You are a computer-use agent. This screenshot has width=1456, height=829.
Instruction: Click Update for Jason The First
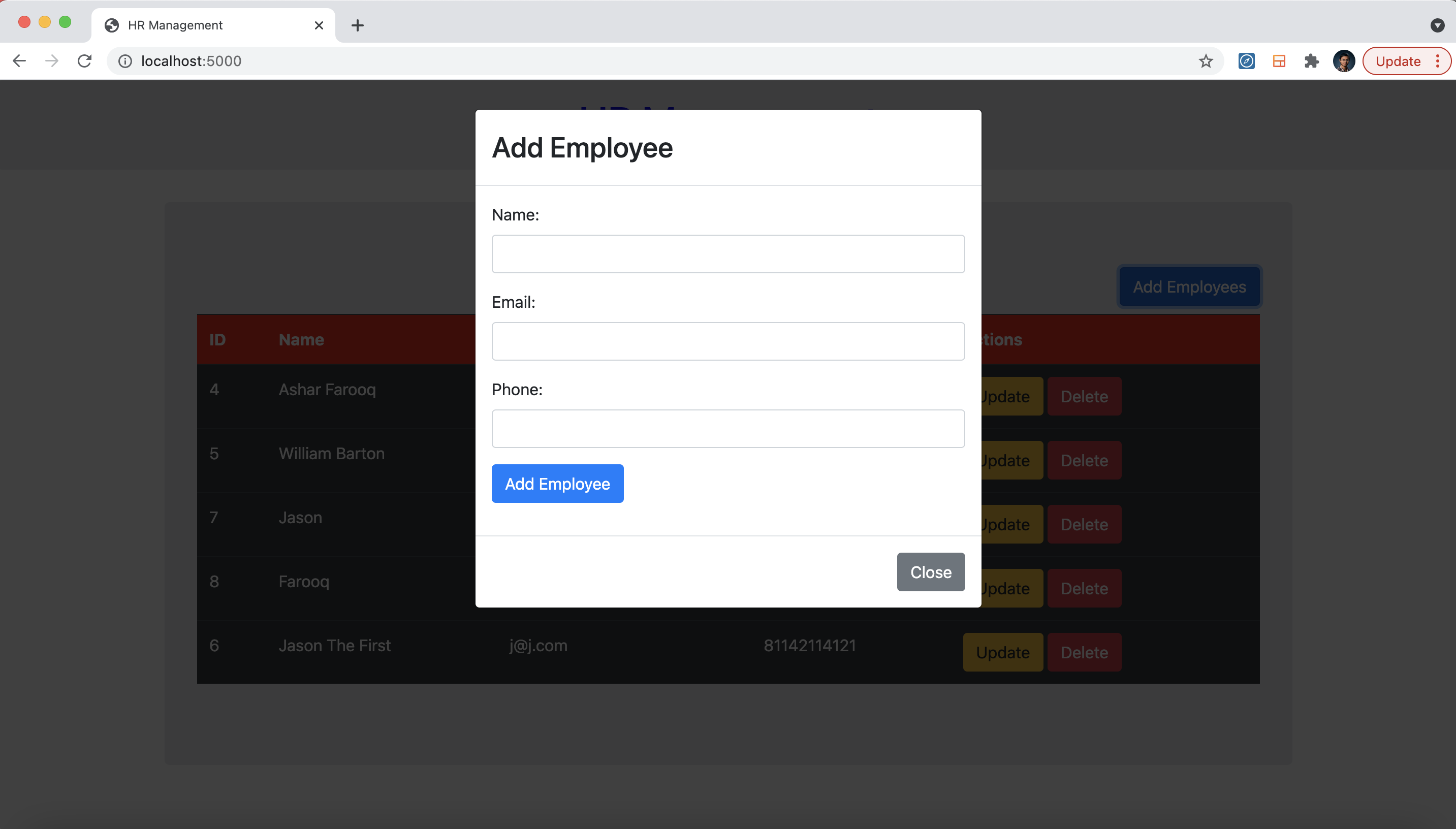pyautogui.click(x=1003, y=652)
